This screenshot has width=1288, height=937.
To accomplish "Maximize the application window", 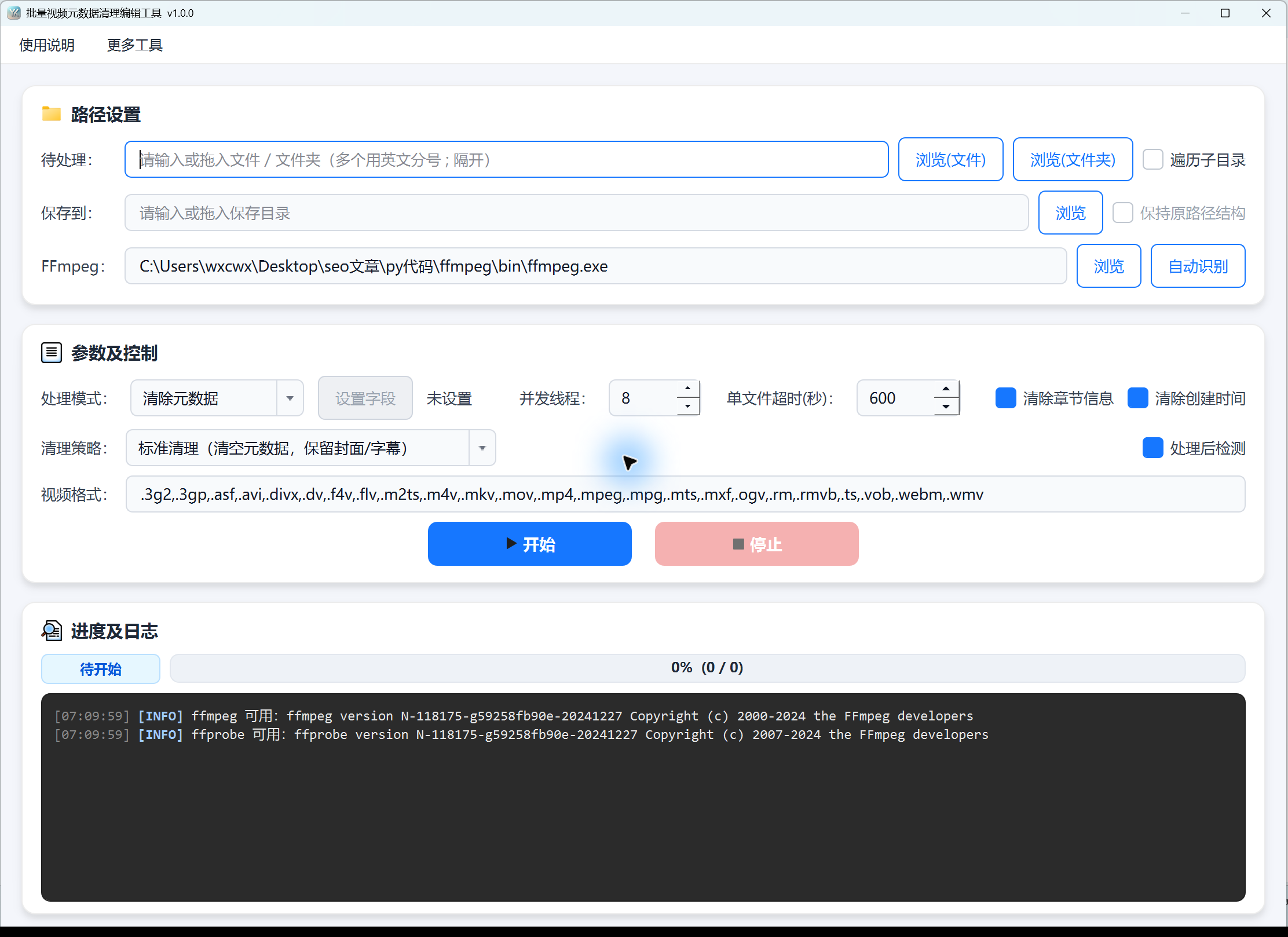I will [1225, 13].
